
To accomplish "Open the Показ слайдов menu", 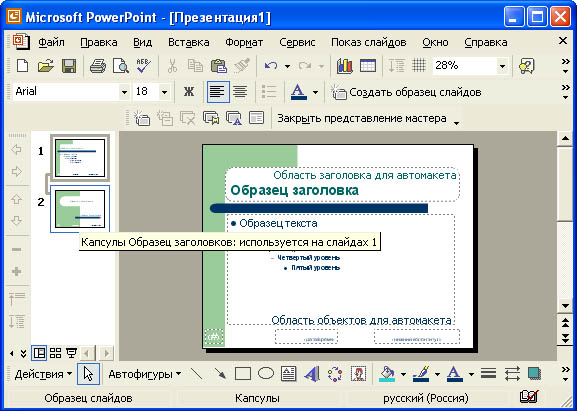I will coord(369,42).
